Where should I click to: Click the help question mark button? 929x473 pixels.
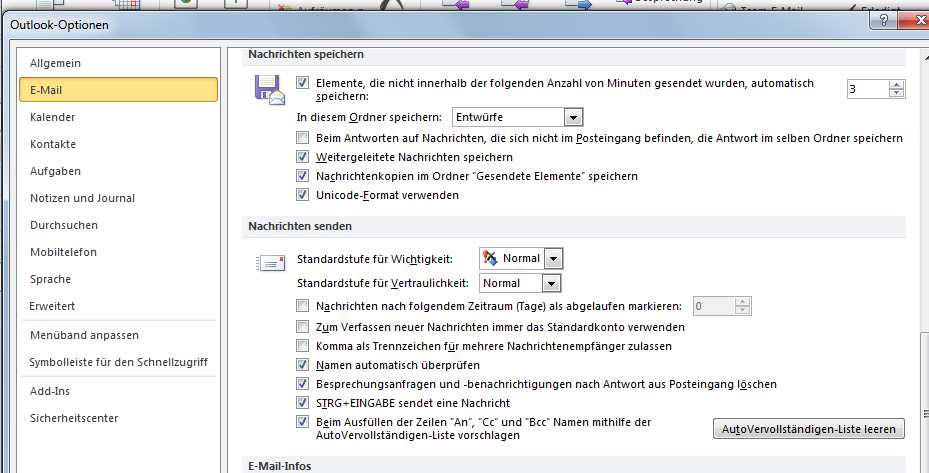coord(884,20)
